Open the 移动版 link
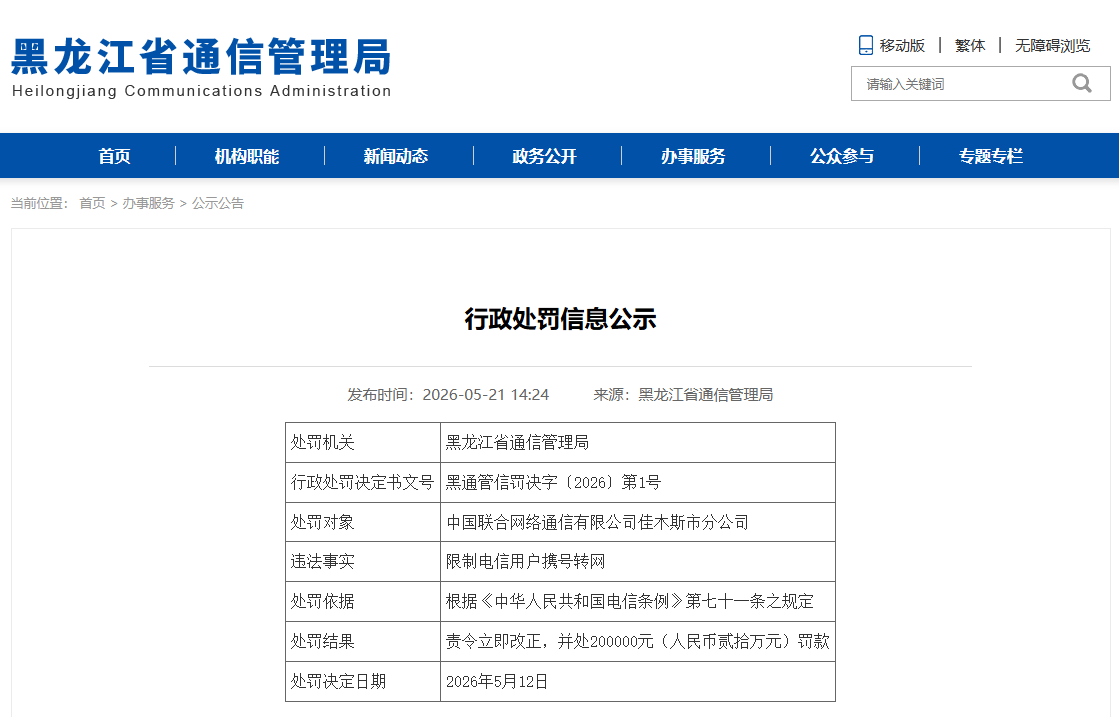 (x=902, y=46)
